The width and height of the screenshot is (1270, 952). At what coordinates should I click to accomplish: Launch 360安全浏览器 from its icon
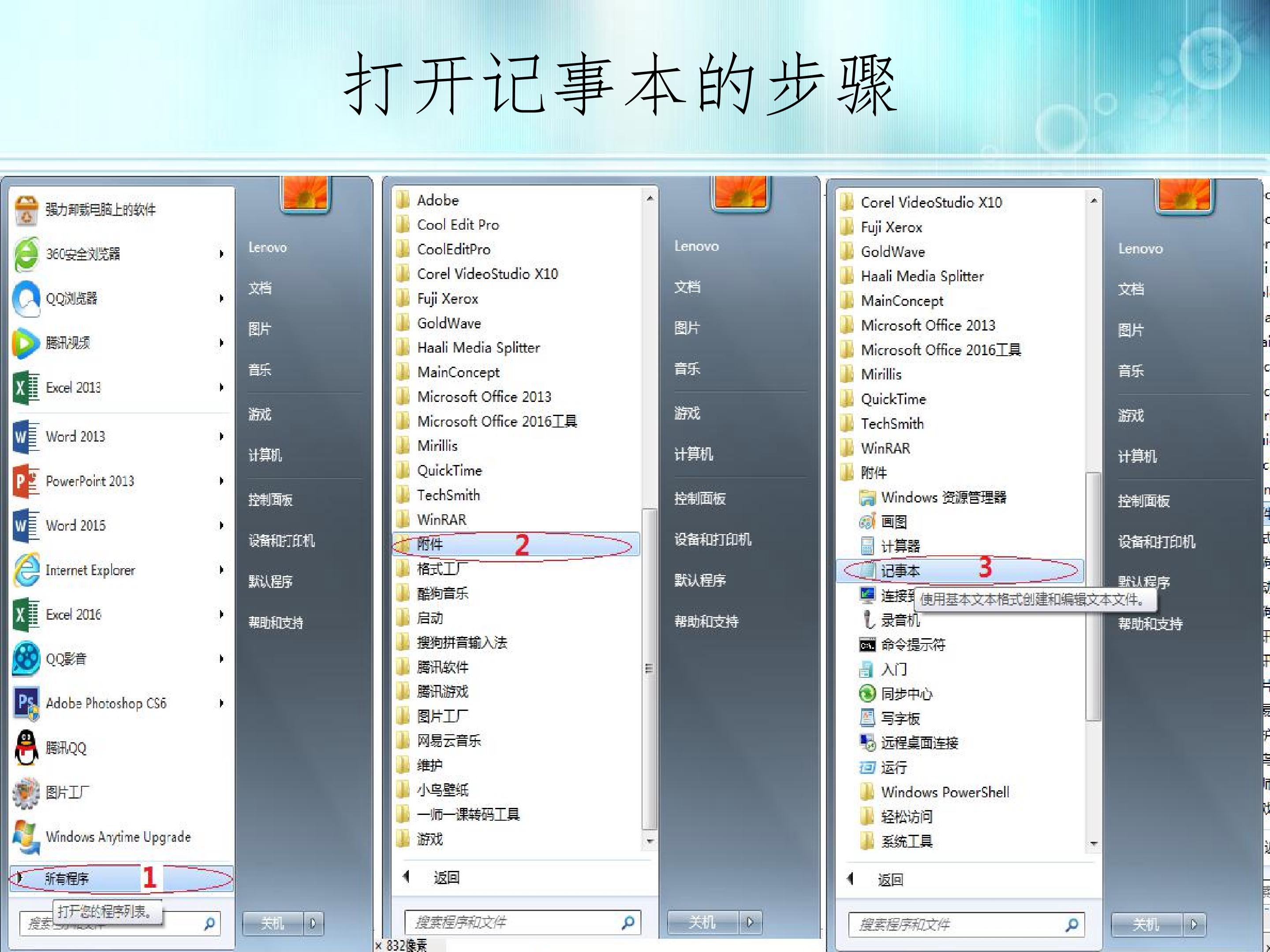(26, 253)
